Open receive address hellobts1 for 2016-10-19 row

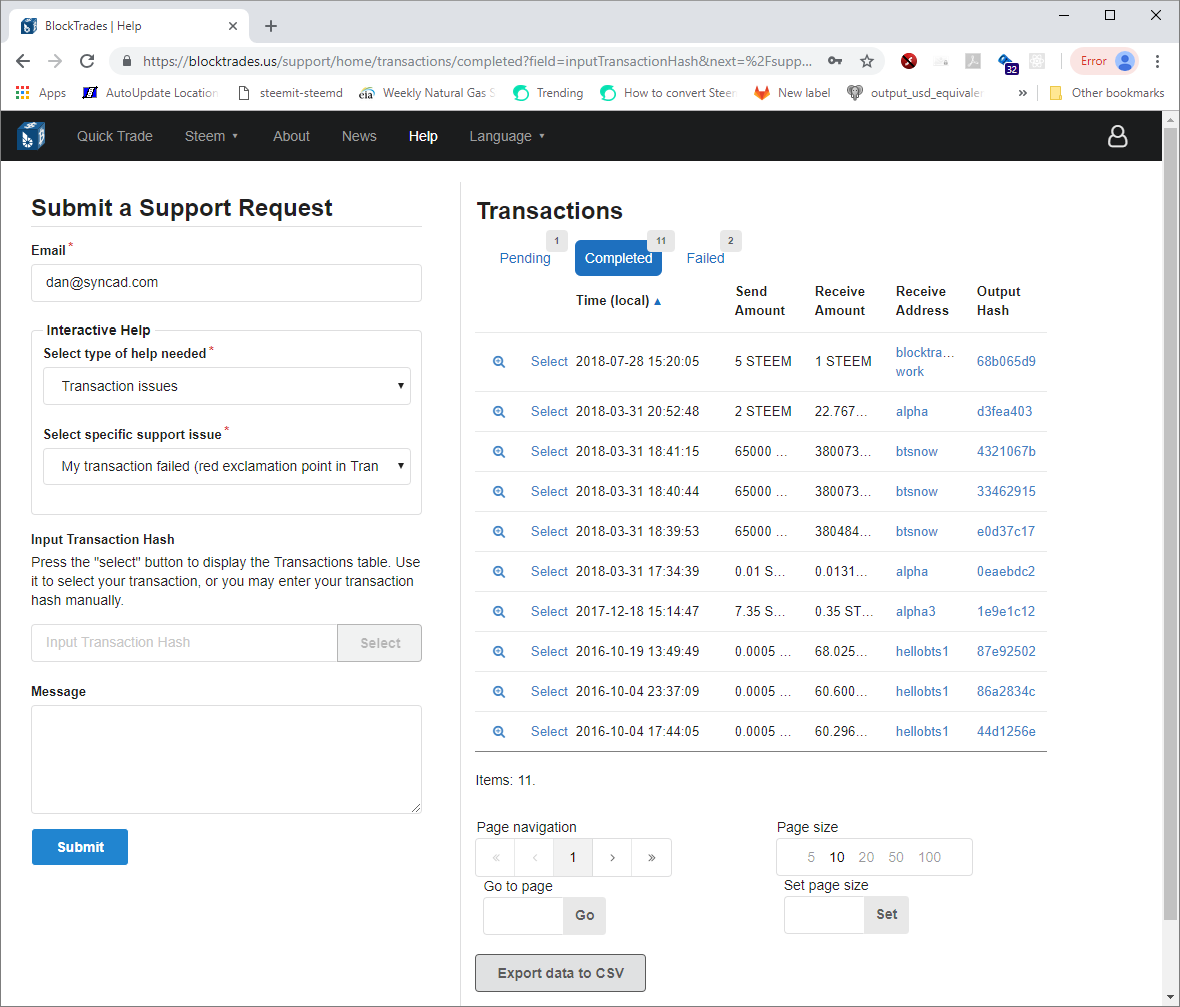(922, 652)
